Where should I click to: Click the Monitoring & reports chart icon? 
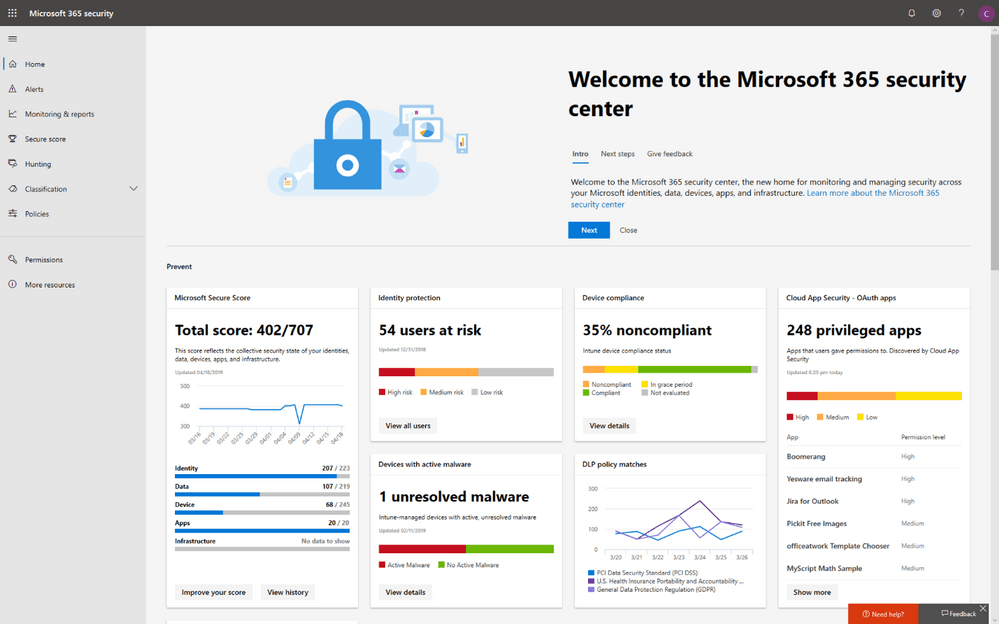(x=12, y=113)
